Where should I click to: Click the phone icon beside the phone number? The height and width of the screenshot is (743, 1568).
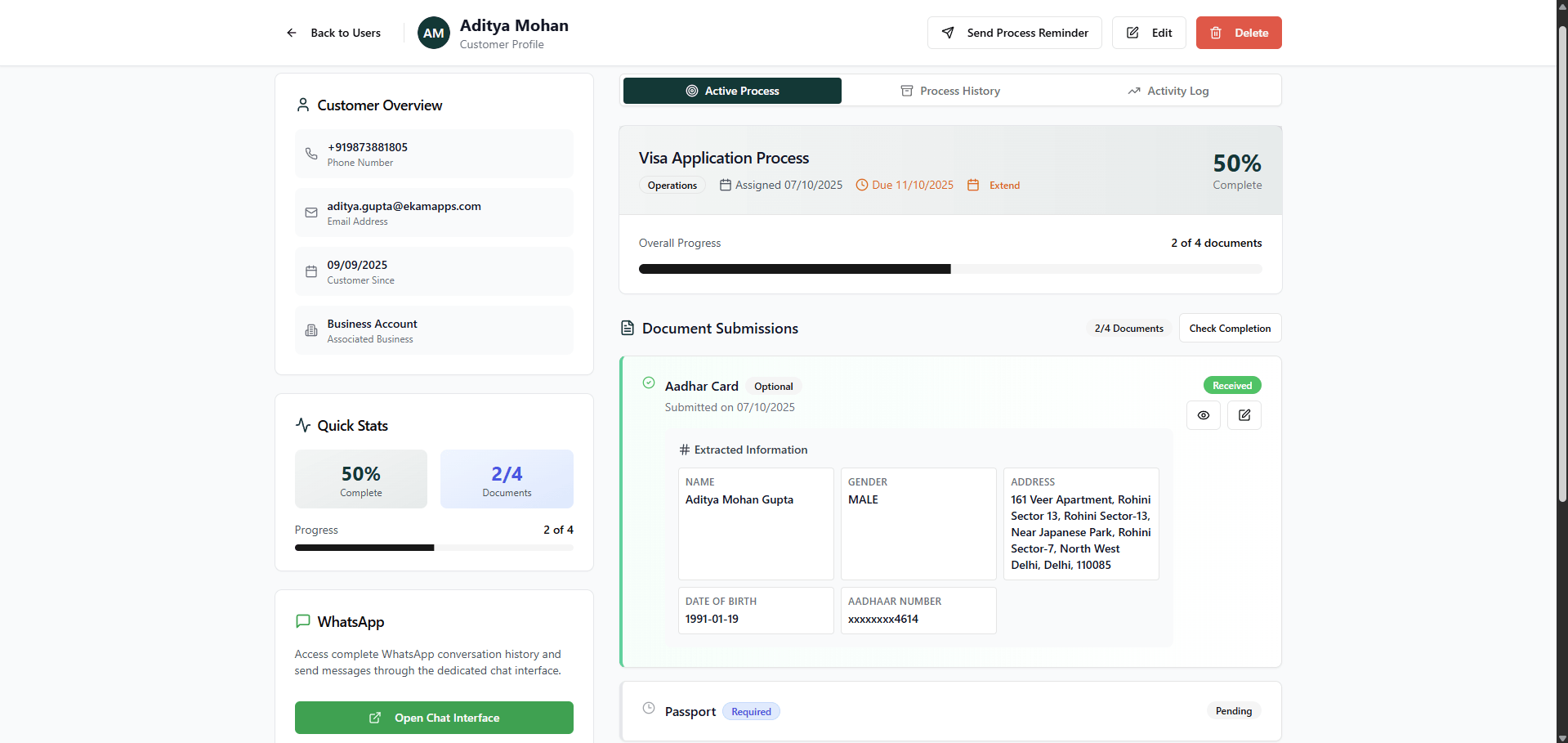click(x=311, y=154)
